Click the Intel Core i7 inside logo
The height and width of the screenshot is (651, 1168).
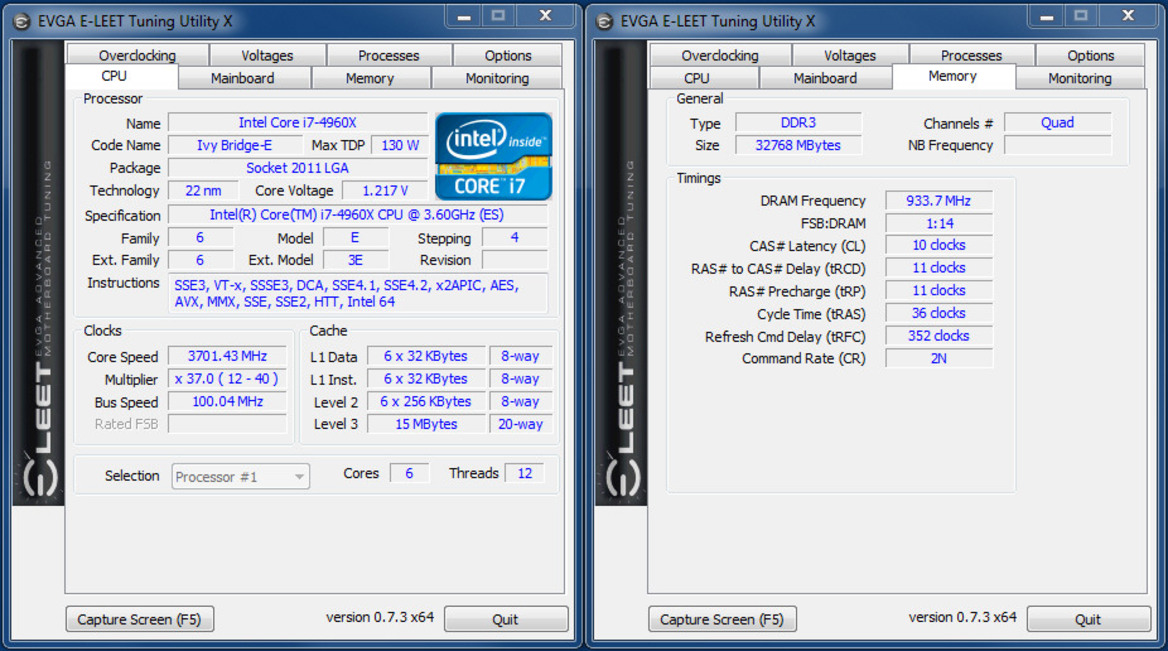(493, 156)
